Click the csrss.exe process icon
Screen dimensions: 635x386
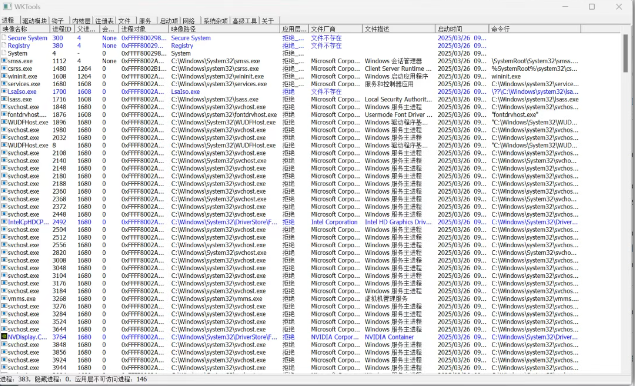click(4, 69)
